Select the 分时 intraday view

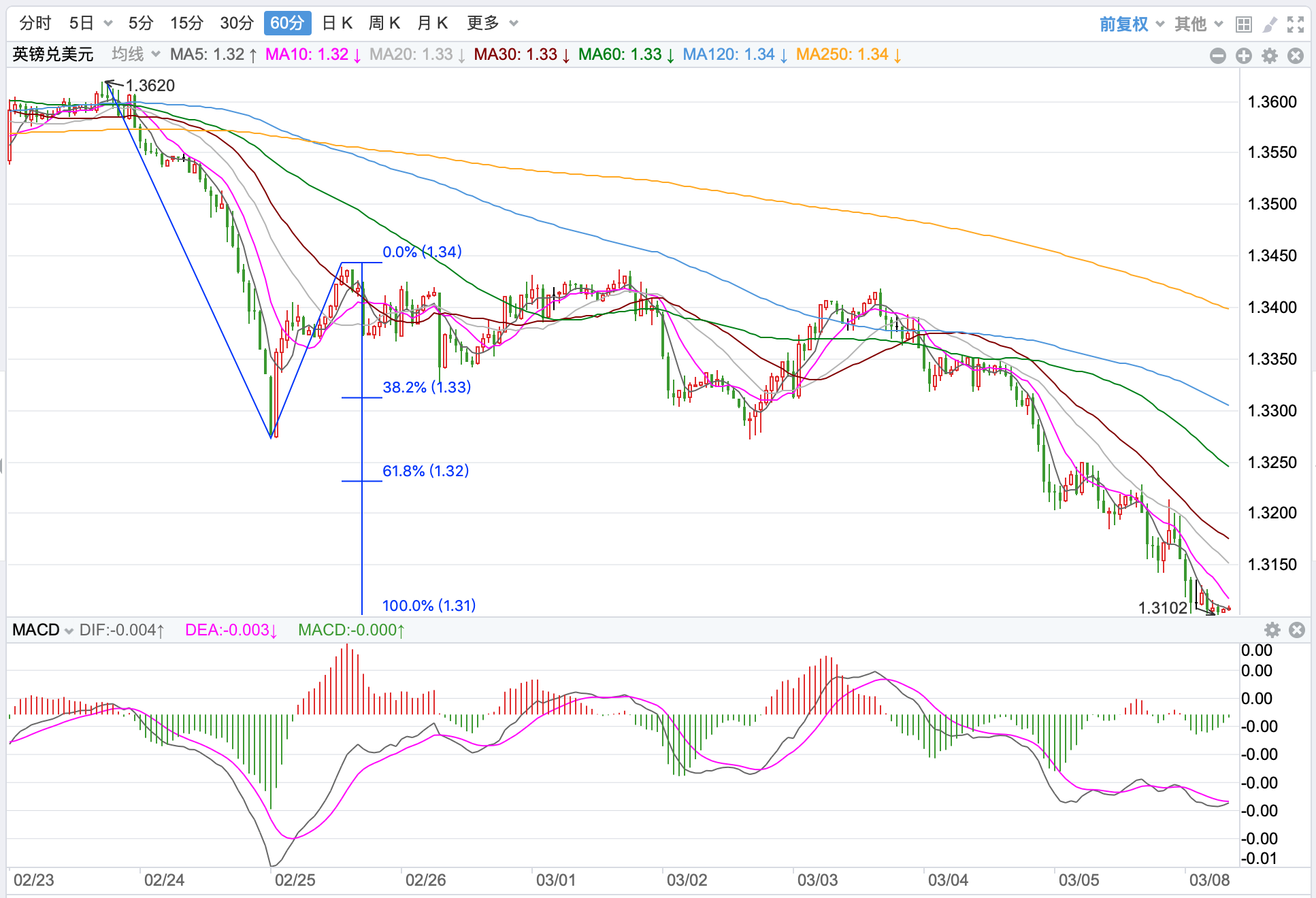35,23
